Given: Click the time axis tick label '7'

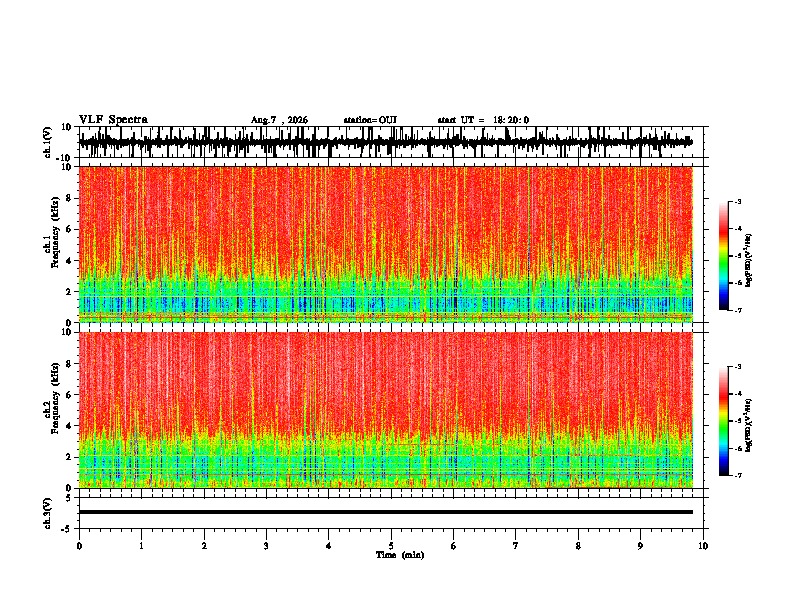Looking at the screenshot, I should click(x=516, y=546).
